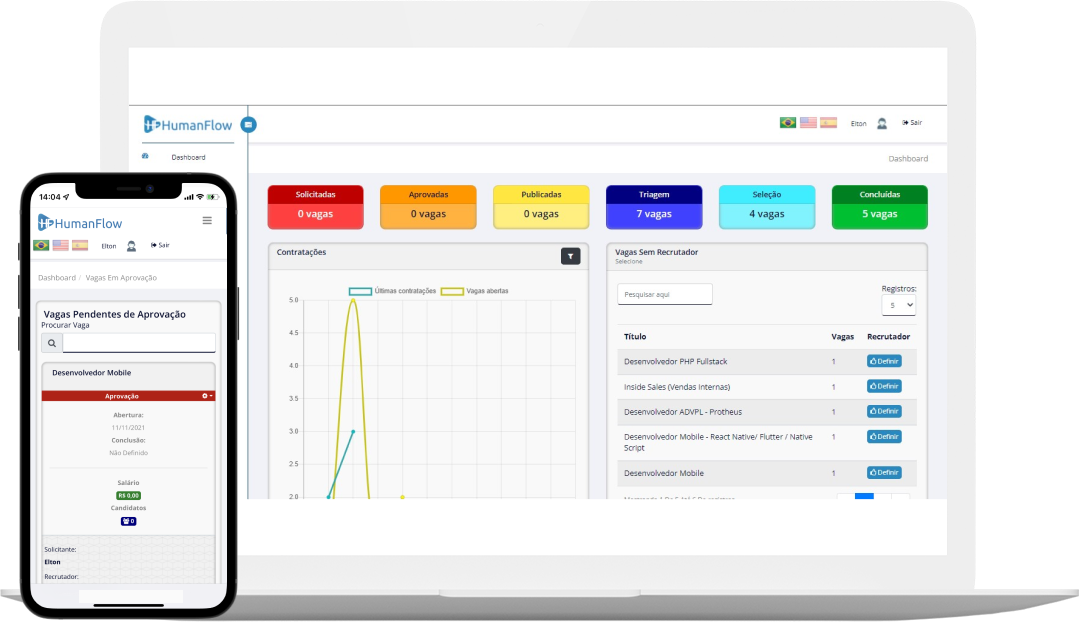
Task: Open the Registros count dropdown
Action: (x=899, y=305)
